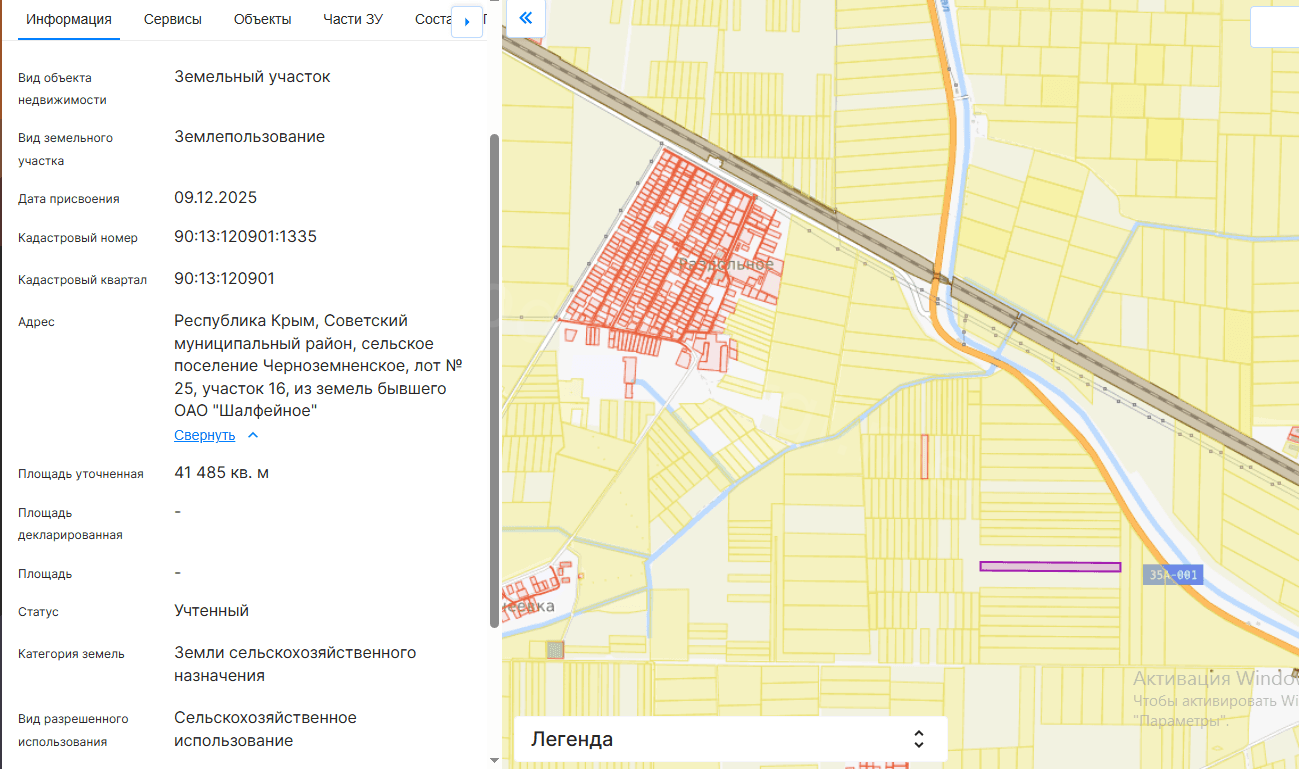Toggle the Легенда up-down chevron icon
Image resolution: width=1299 pixels, height=769 pixels.
click(x=919, y=739)
